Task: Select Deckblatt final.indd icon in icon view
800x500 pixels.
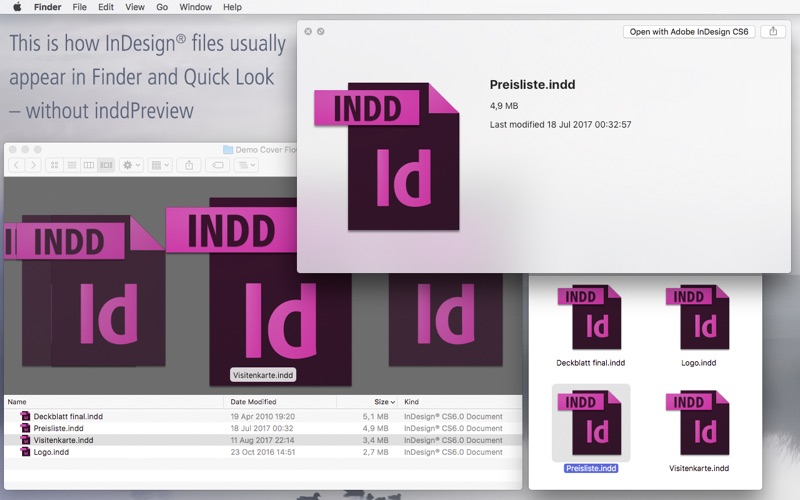Action: (x=590, y=318)
